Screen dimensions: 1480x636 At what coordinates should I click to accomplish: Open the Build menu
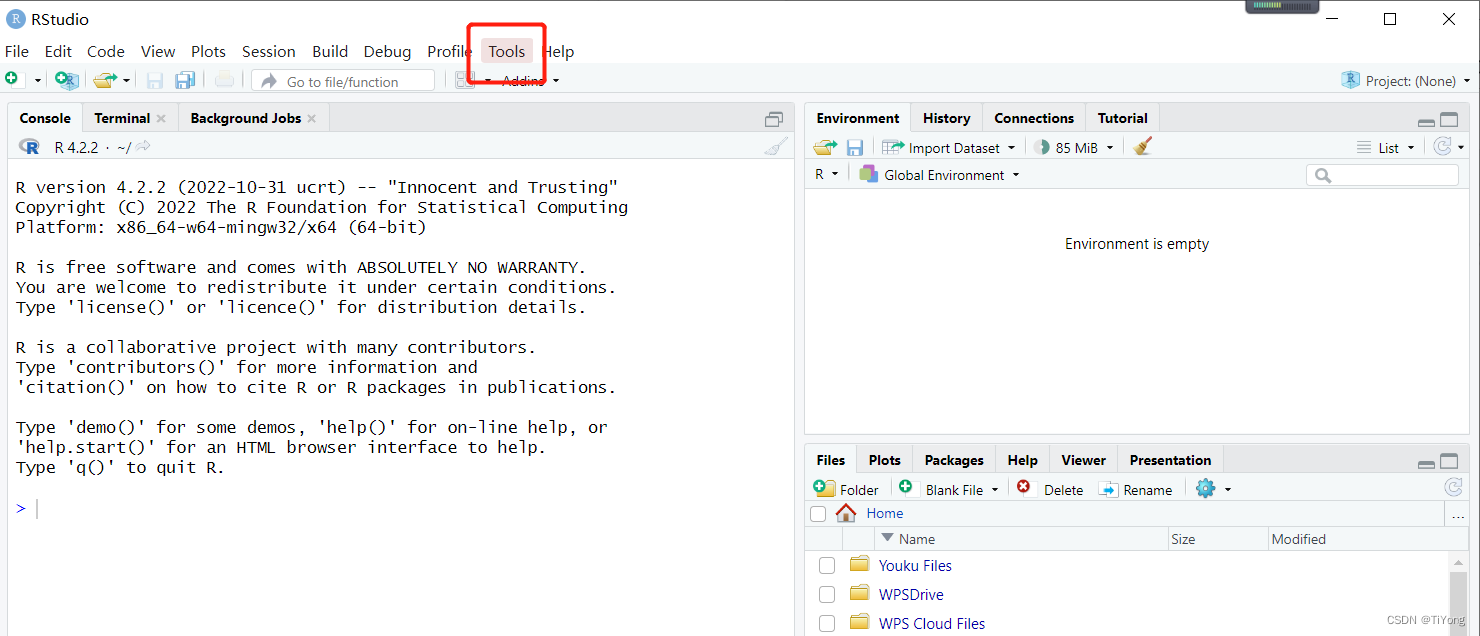coord(330,51)
